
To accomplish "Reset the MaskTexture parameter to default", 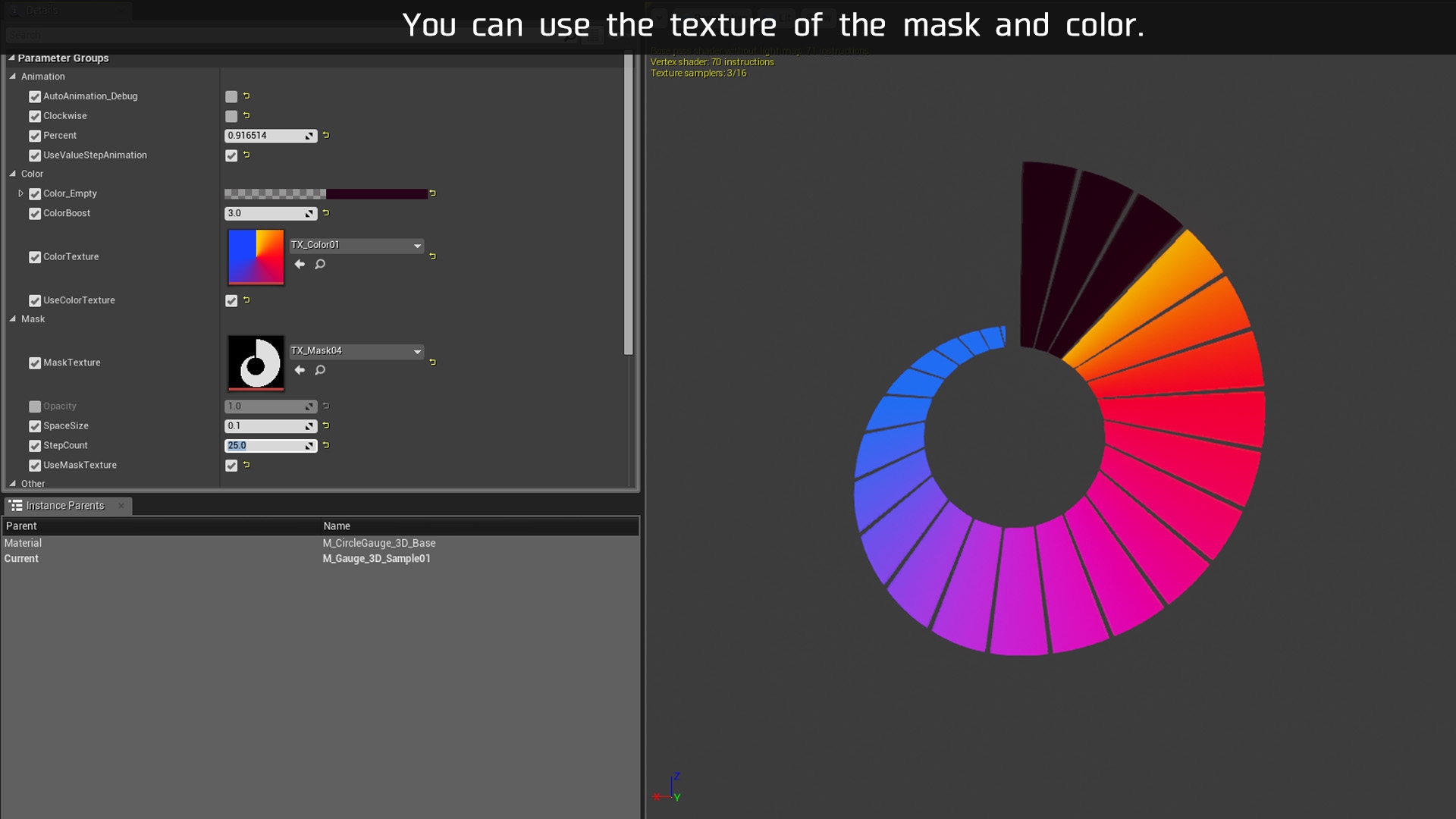I will (x=432, y=362).
